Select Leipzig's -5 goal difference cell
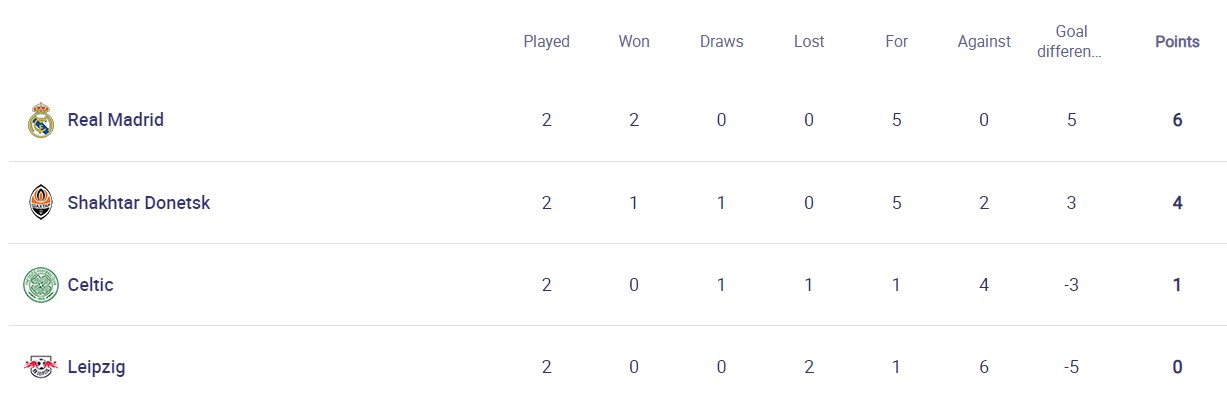The width and height of the screenshot is (1227, 413). (x=1071, y=367)
